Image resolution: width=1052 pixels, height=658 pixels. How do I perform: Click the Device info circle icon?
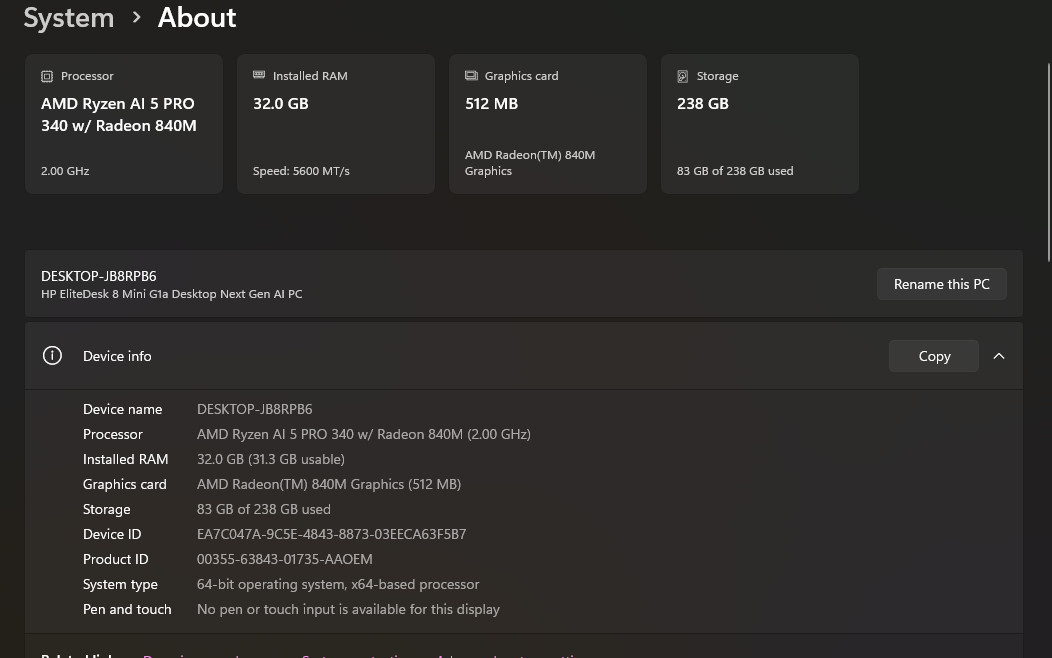(x=52, y=355)
